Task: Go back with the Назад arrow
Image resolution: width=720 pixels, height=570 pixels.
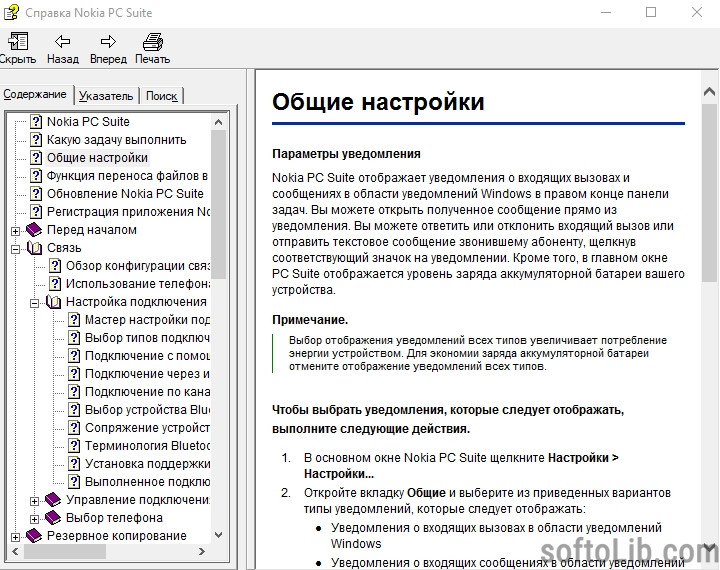Action: (62, 42)
